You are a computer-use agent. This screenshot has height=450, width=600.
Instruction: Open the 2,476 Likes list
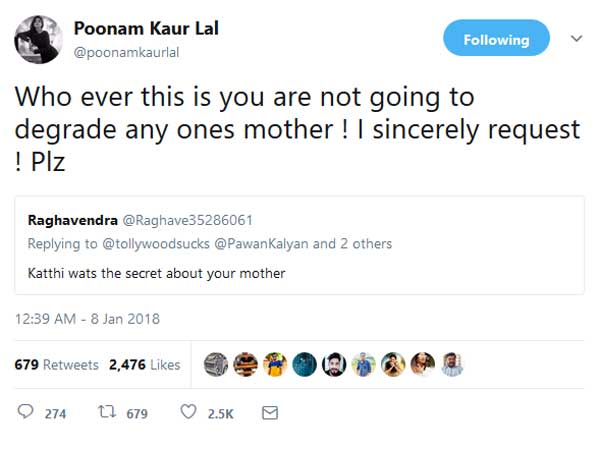(x=144, y=365)
